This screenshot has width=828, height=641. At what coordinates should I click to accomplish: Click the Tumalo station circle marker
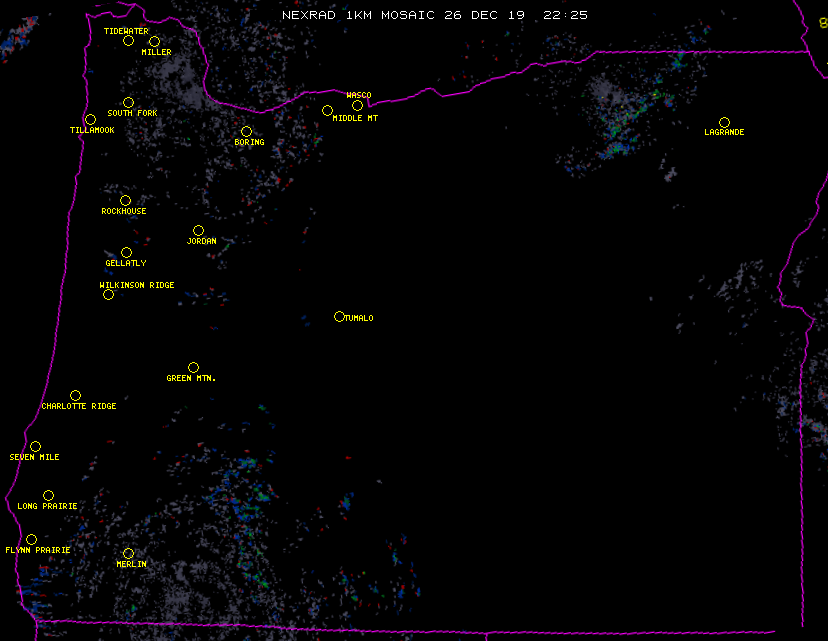[339, 317]
